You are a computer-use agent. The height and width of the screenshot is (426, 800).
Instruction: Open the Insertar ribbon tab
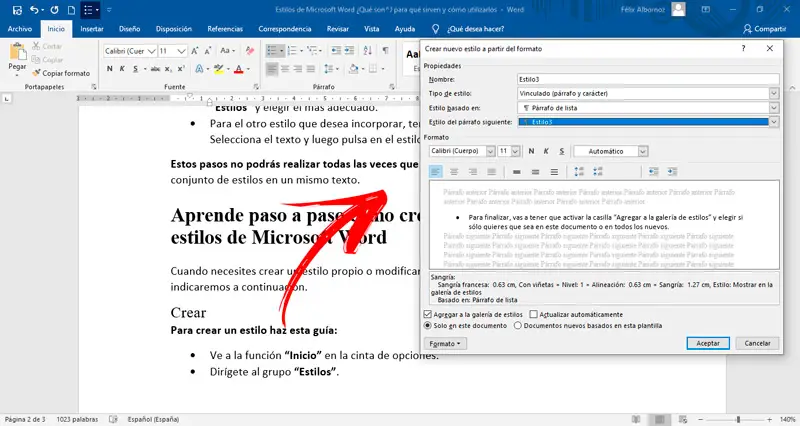(x=91, y=29)
